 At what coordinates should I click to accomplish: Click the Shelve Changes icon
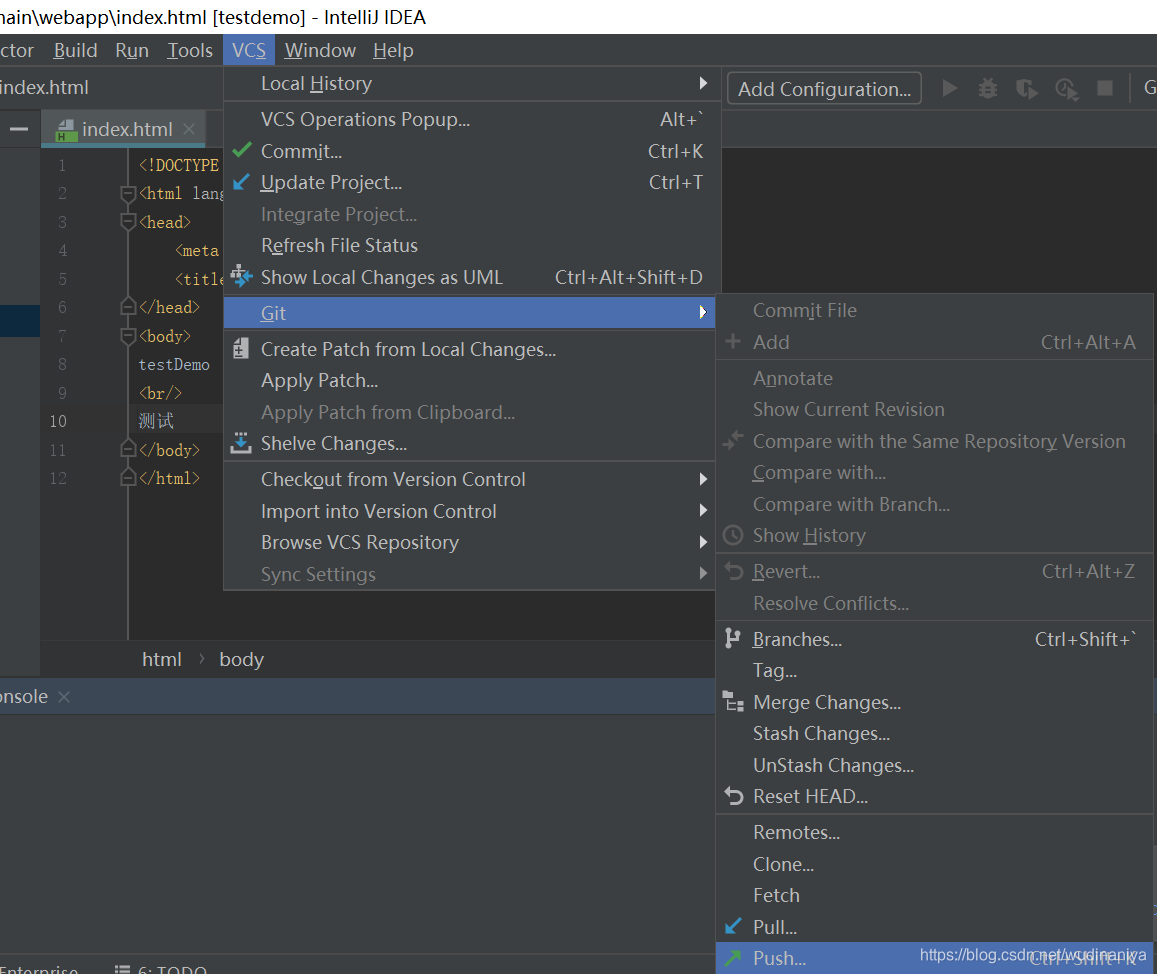pyautogui.click(x=241, y=443)
